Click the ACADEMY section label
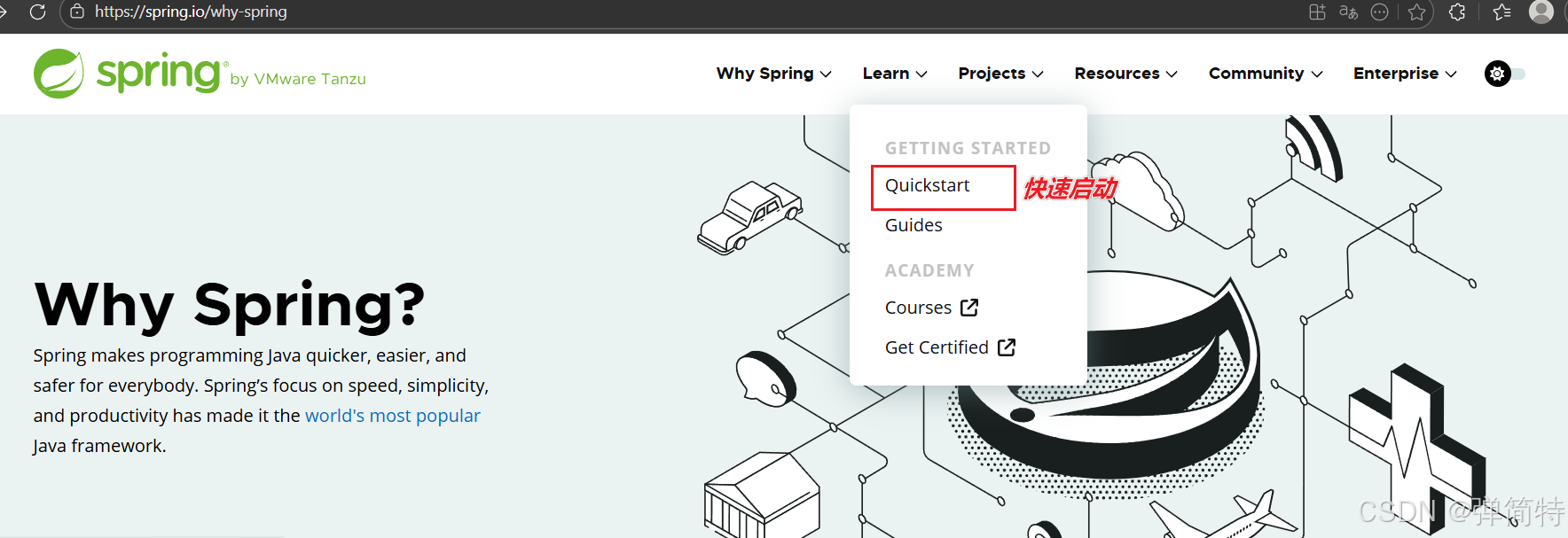The width and height of the screenshot is (1568, 538). [929, 270]
